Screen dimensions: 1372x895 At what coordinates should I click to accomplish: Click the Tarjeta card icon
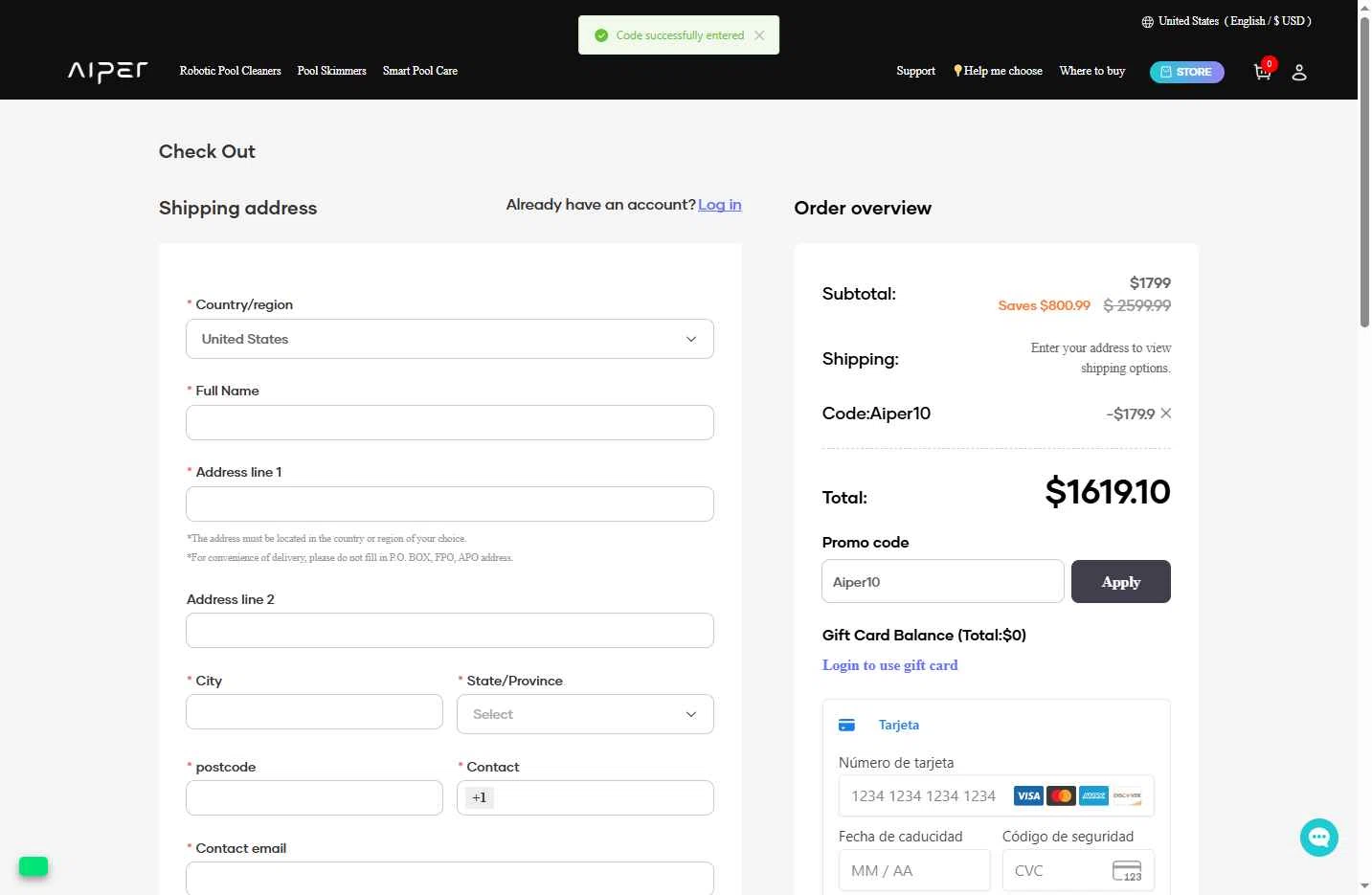coord(846,725)
